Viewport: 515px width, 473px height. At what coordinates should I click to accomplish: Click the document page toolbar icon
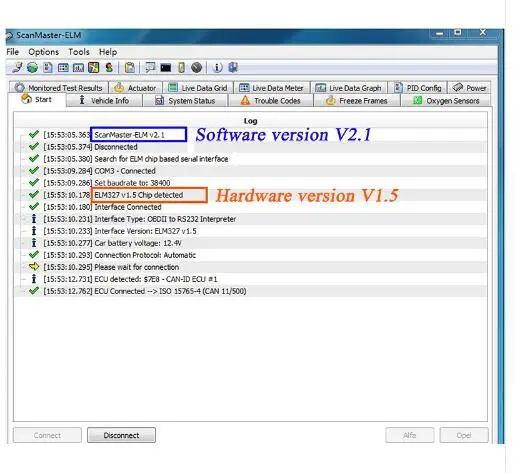(48, 68)
